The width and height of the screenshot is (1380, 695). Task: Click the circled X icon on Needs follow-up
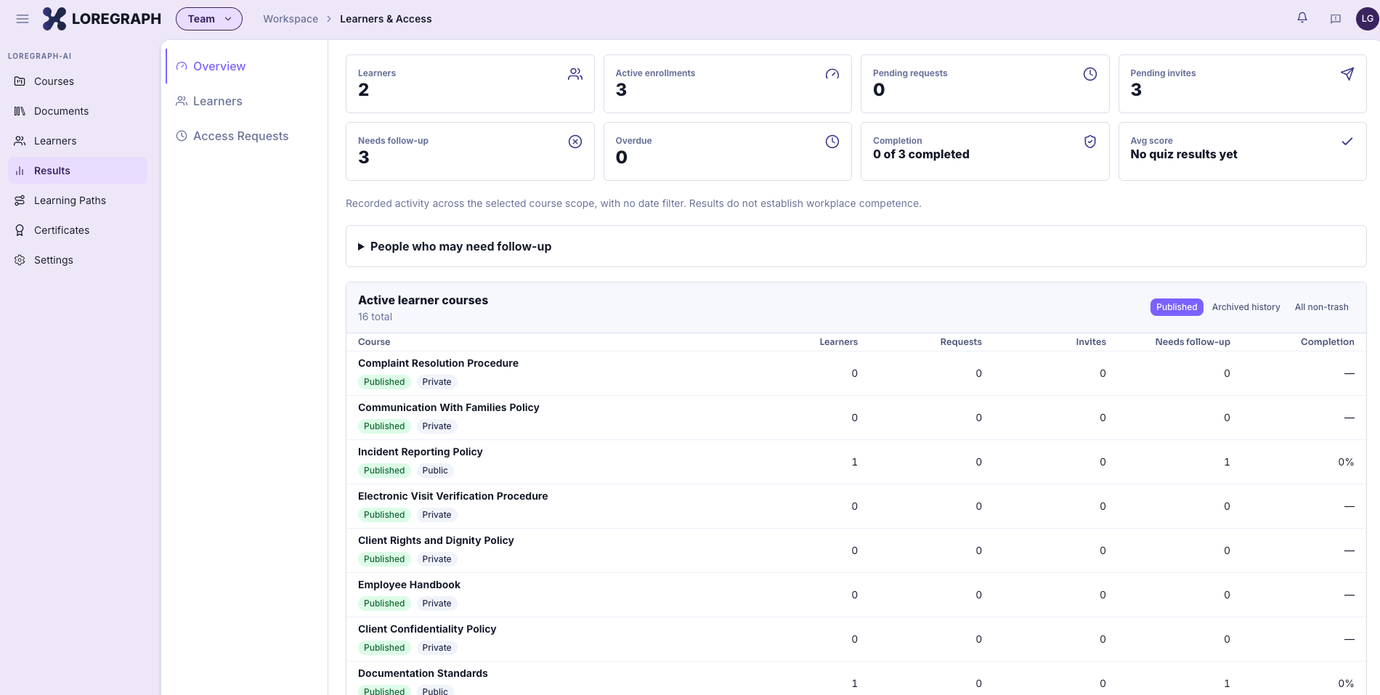coord(575,142)
